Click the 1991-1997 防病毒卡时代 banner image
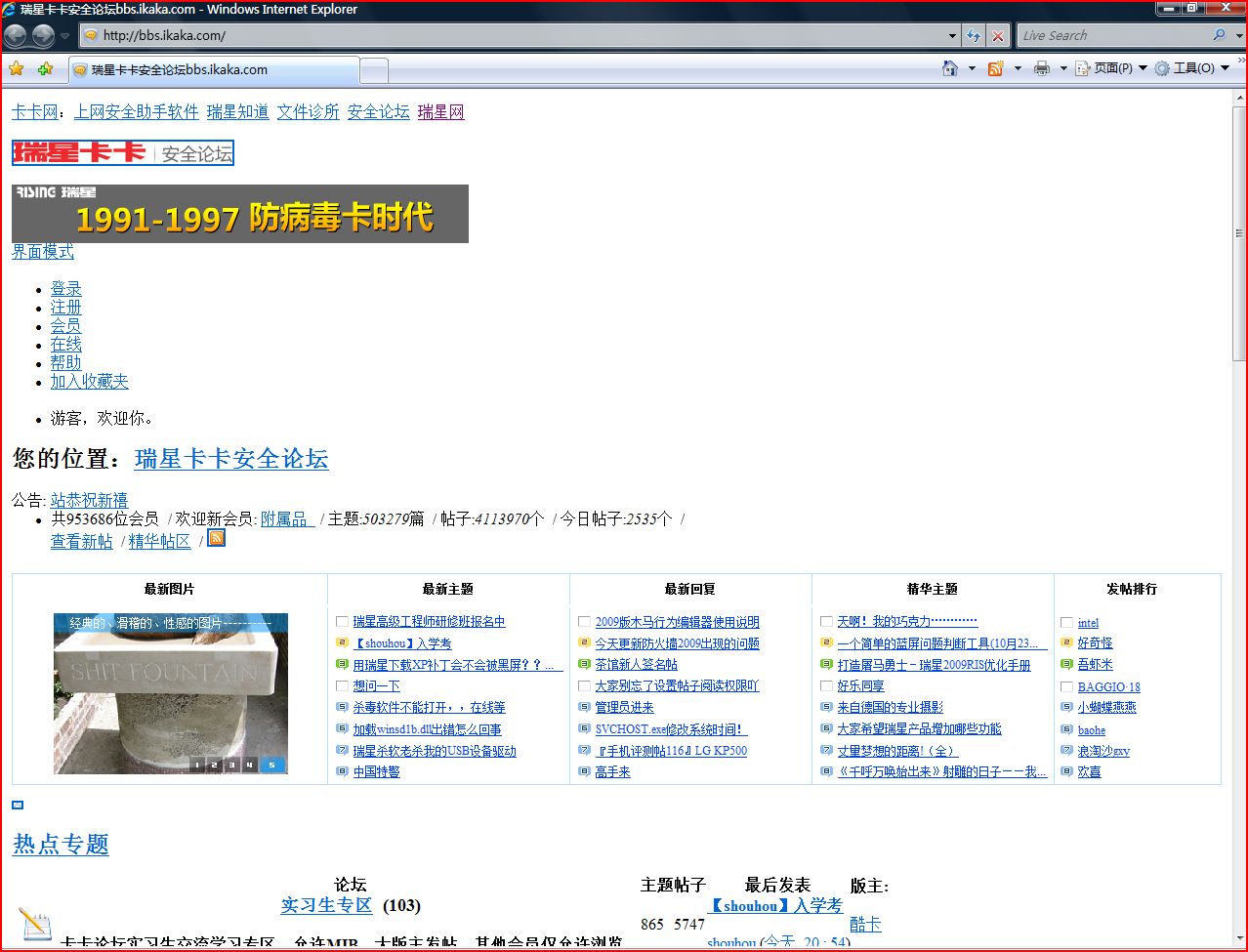 pos(240,214)
